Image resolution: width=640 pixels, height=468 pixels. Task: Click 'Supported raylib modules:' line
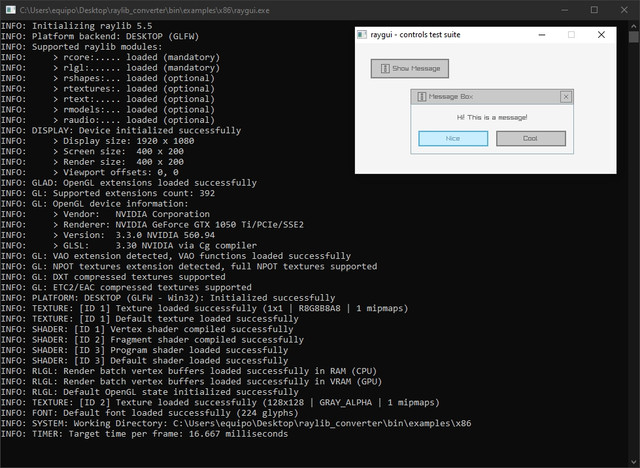[x=81, y=47]
